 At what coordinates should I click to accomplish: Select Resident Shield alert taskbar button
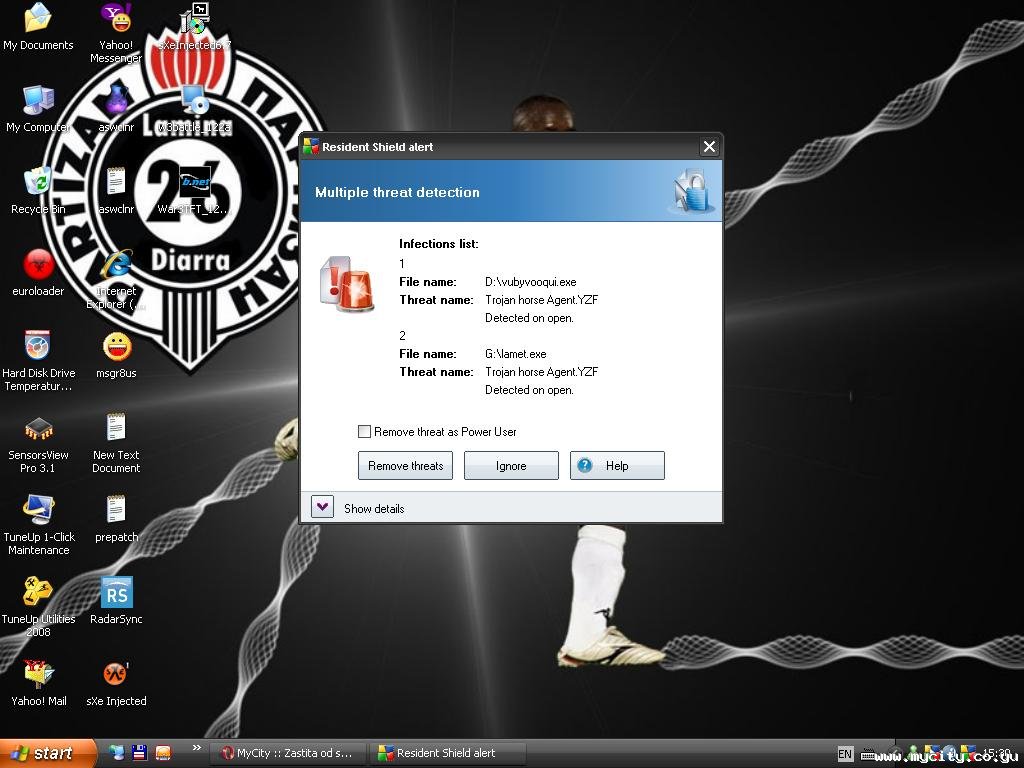point(448,753)
